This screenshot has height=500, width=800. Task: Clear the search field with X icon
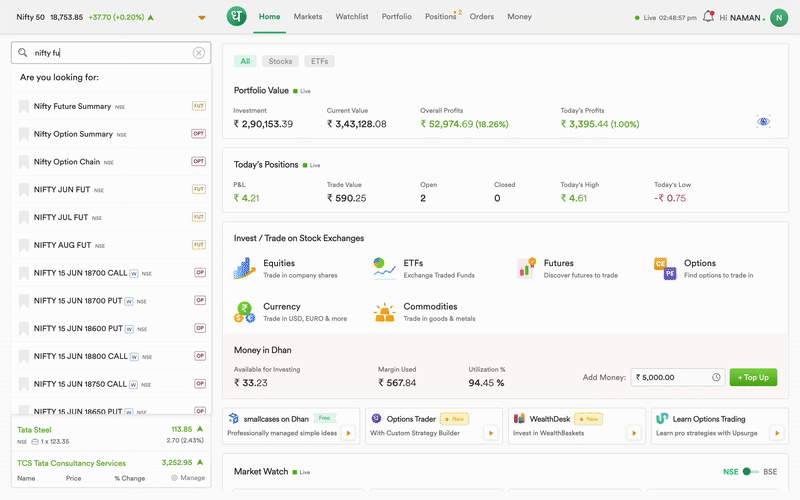tap(199, 53)
